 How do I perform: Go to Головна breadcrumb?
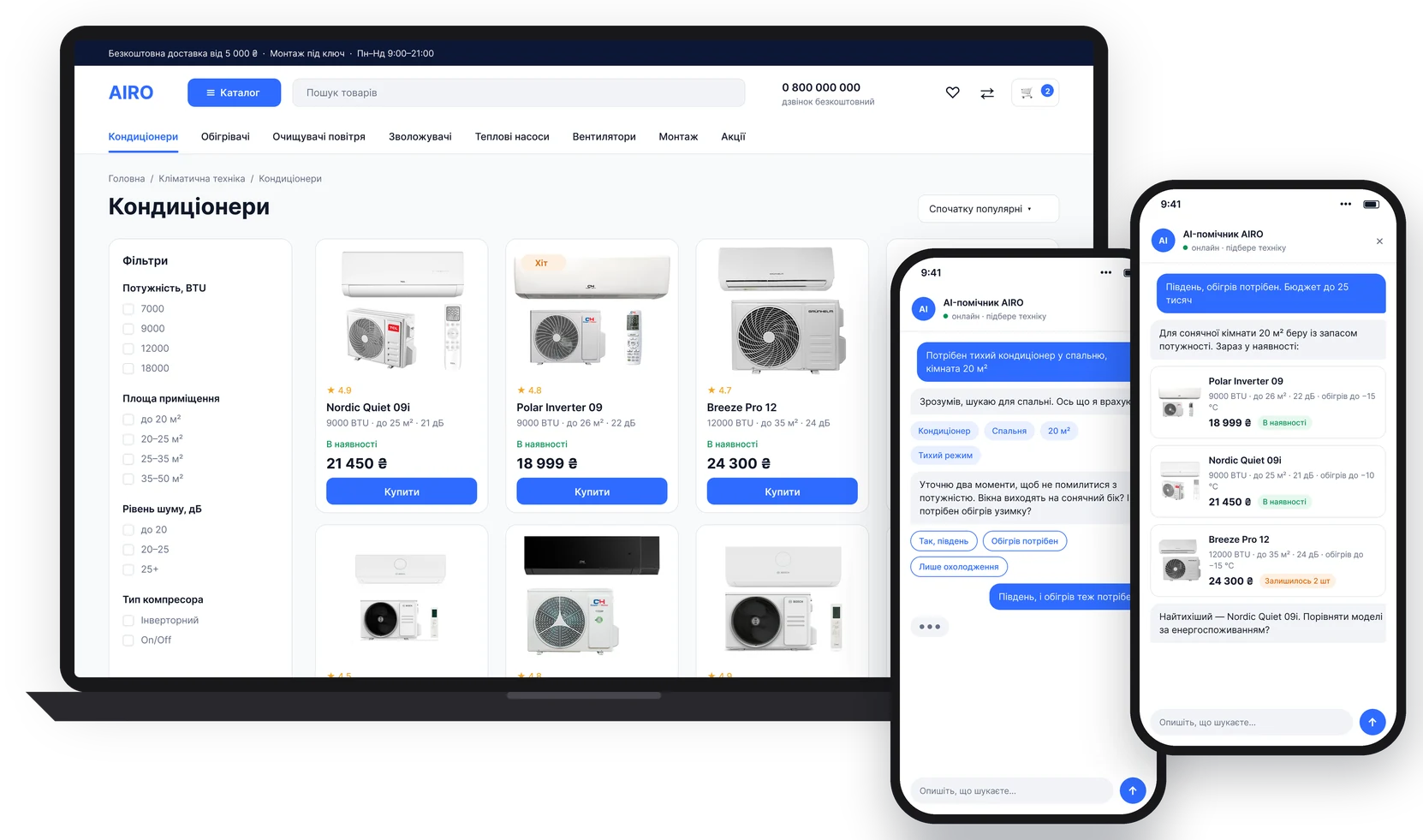[127, 179]
